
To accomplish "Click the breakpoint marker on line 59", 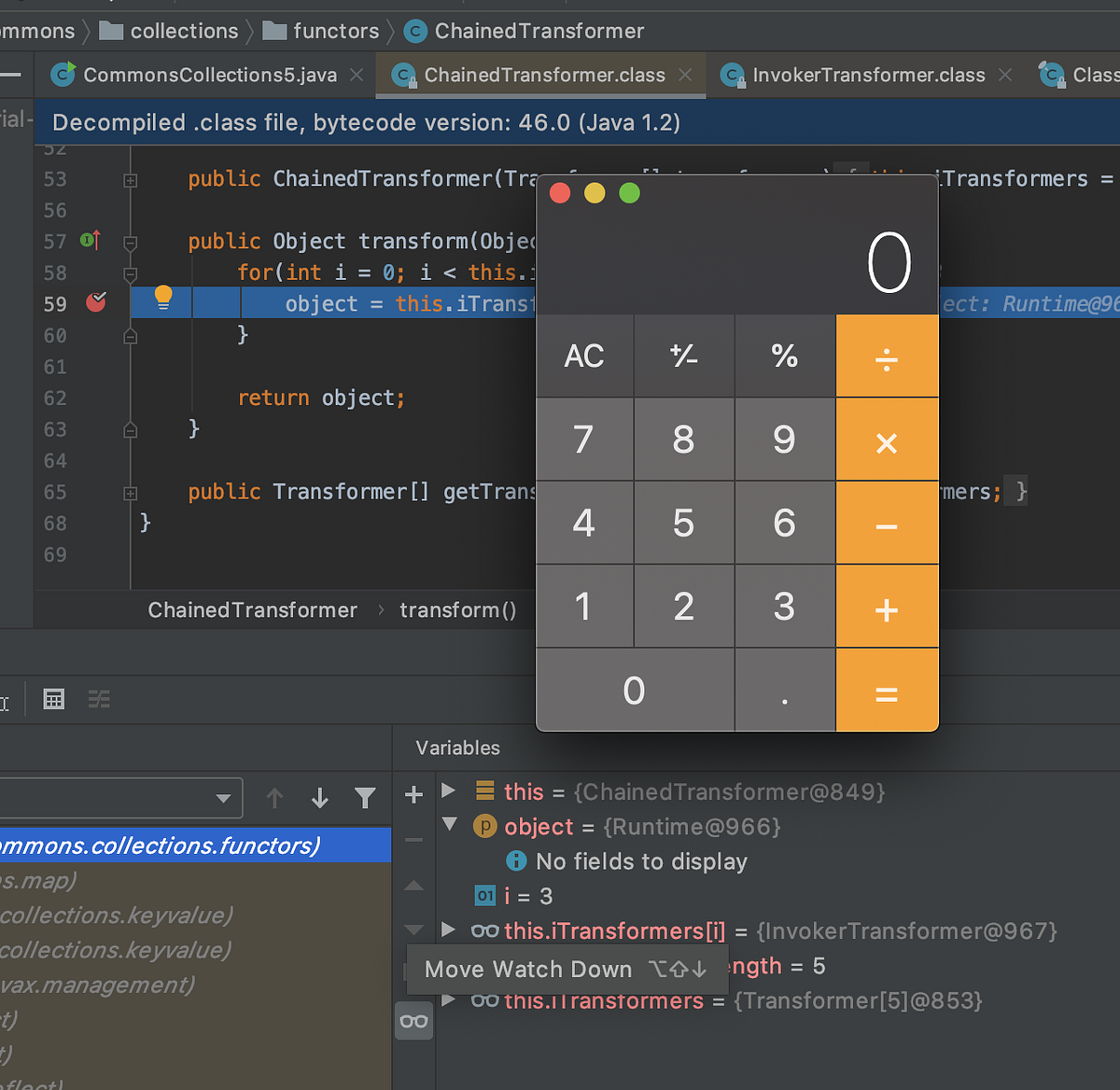I will point(96,301).
